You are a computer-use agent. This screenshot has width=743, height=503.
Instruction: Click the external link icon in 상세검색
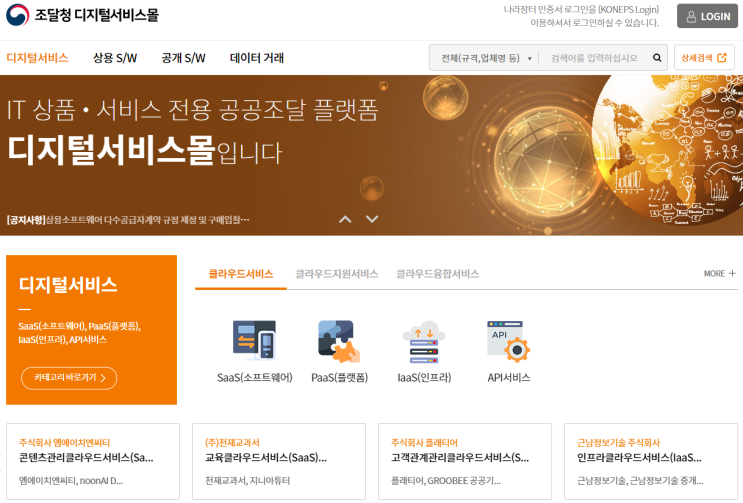(722, 58)
